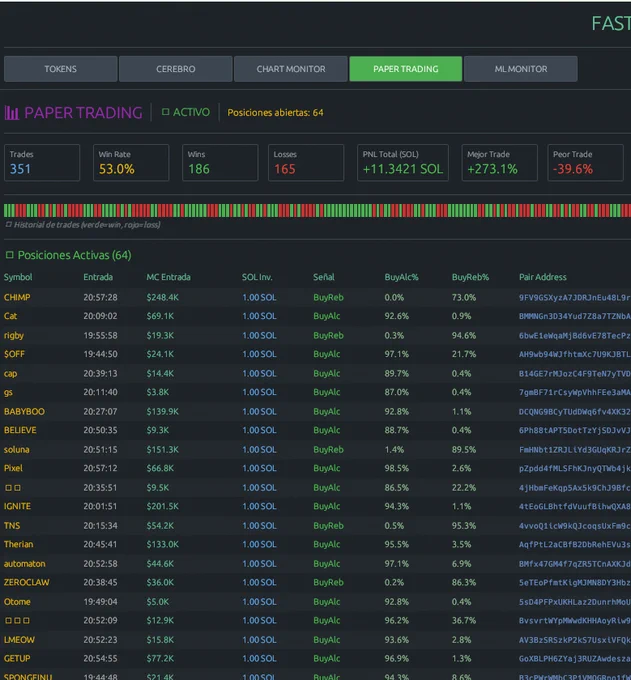The width and height of the screenshot is (631, 680).
Task: Click AH9wb94WJfhtmXc7U9KJBTL pair address
Action: [x=575, y=354]
